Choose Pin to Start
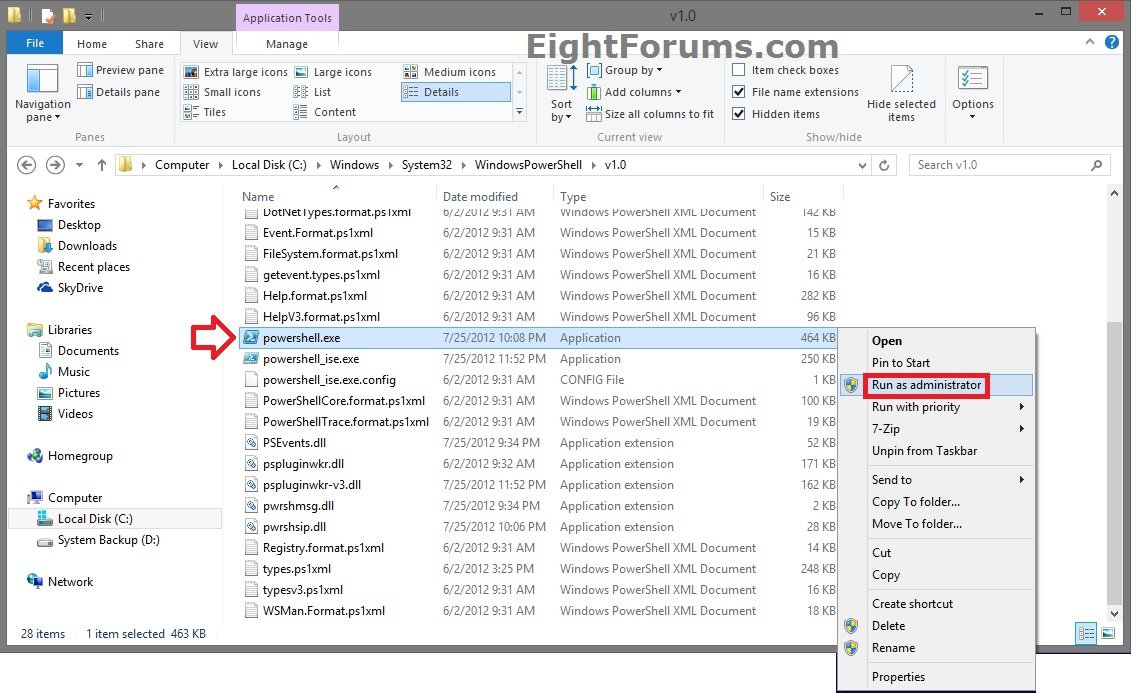The image size is (1131, 693). tap(936, 363)
